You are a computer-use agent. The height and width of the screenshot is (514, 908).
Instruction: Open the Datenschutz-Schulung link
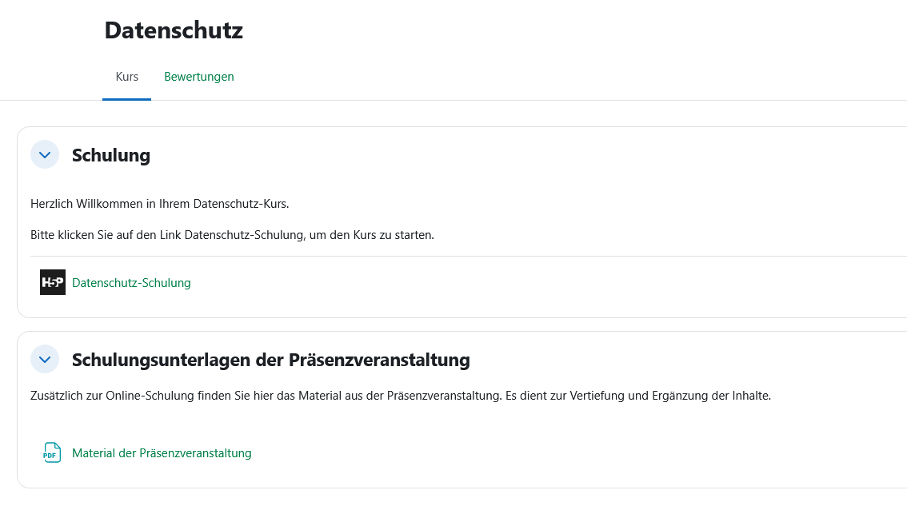point(131,283)
